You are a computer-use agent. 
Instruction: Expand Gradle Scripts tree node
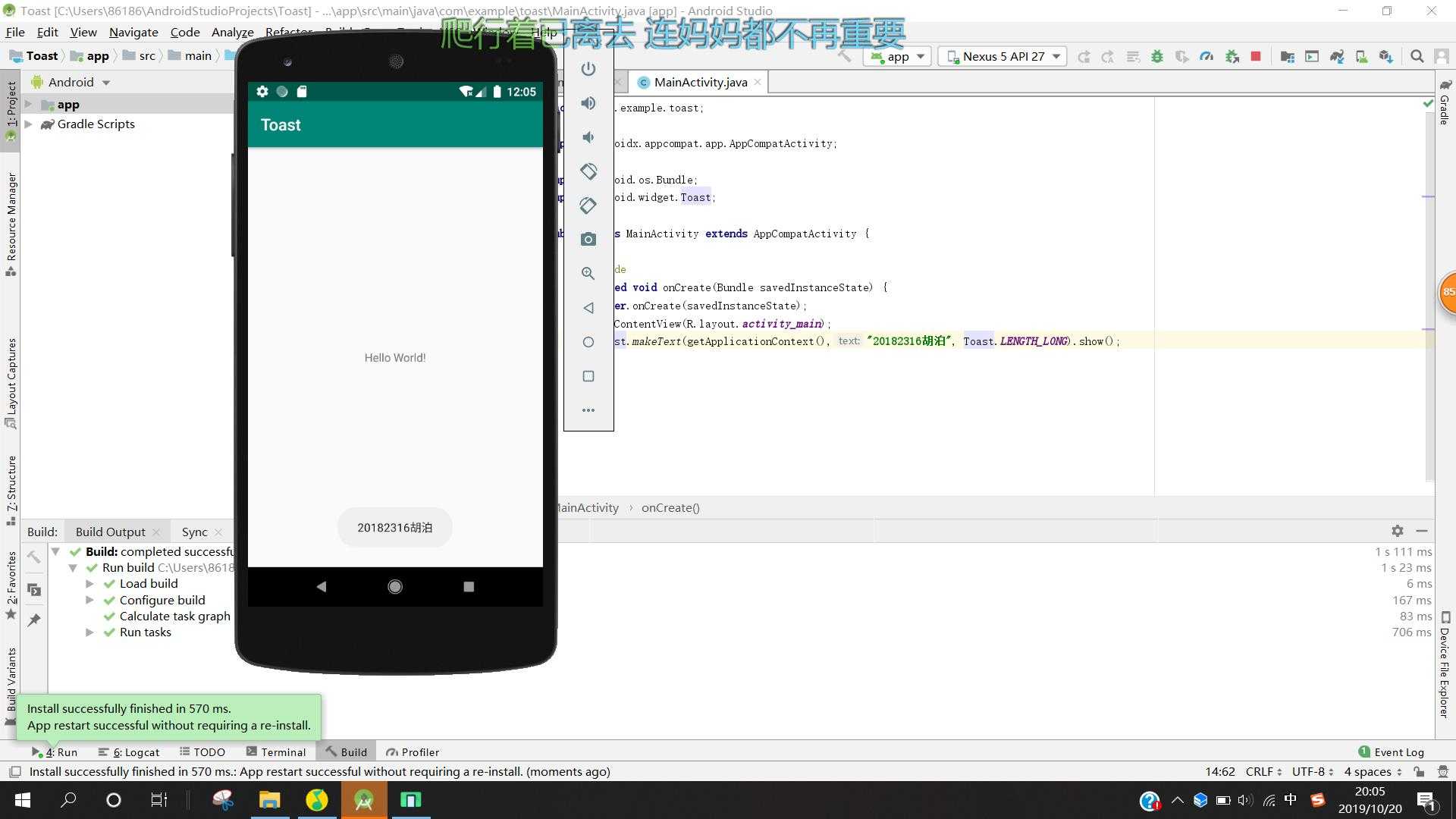[x=28, y=124]
